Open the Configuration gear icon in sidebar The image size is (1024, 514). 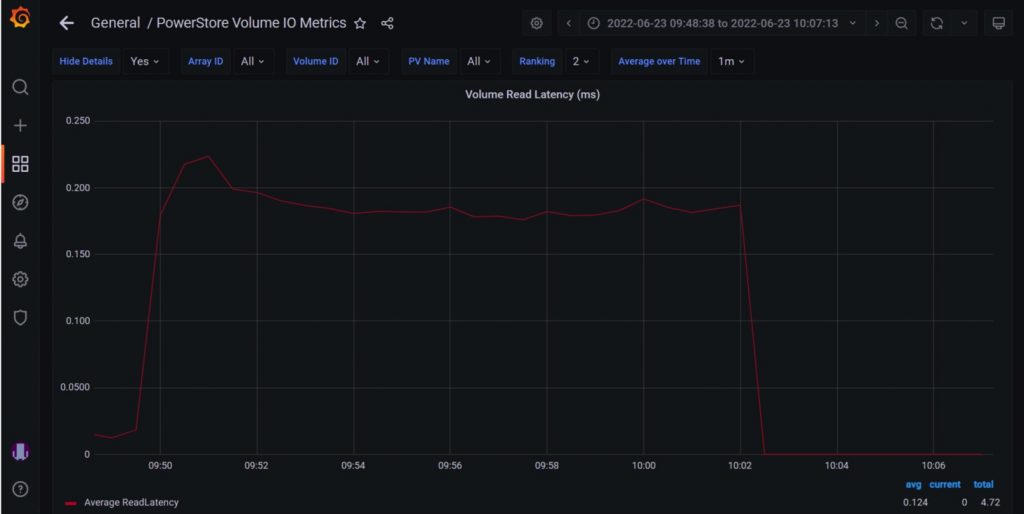pyautogui.click(x=20, y=280)
